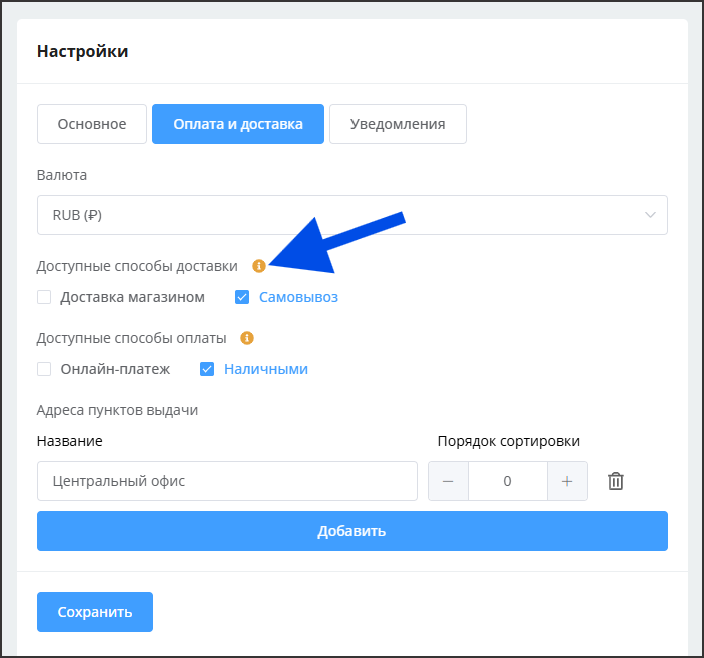704x658 pixels.
Task: Click the Порядок сортировки column label
Action: click(x=508, y=441)
